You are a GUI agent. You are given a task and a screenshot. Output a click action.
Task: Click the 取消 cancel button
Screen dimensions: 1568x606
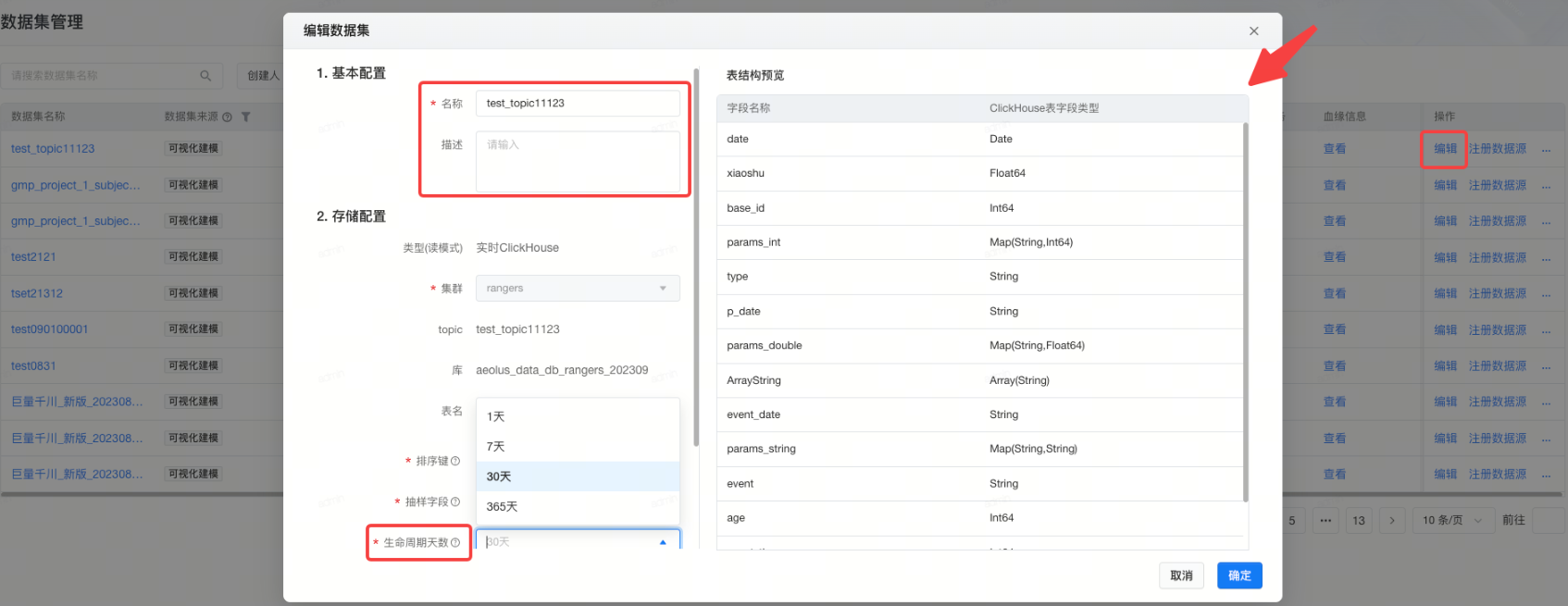point(1181,575)
